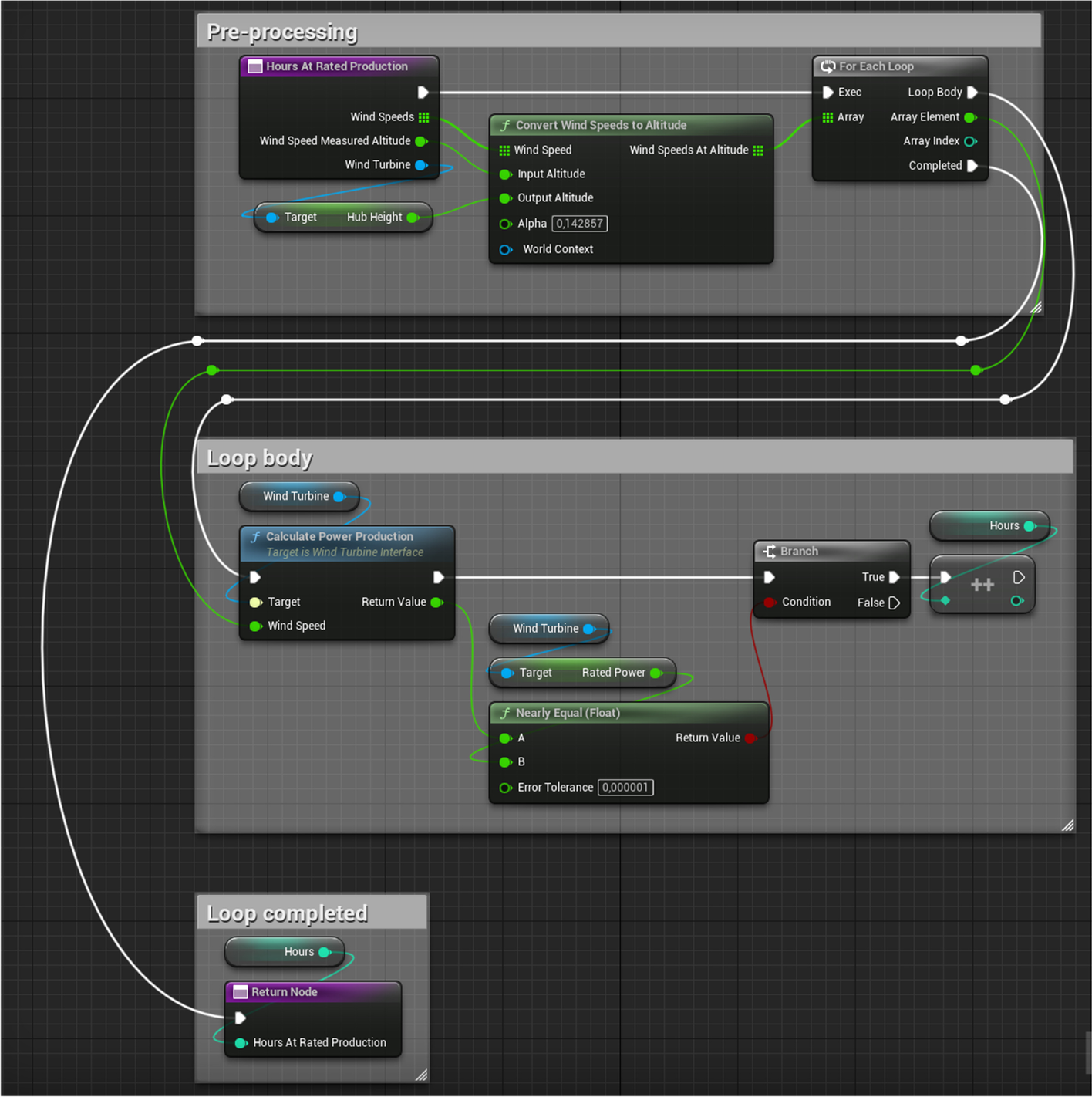Click the white reroute node left of Pre-processing

(x=197, y=341)
